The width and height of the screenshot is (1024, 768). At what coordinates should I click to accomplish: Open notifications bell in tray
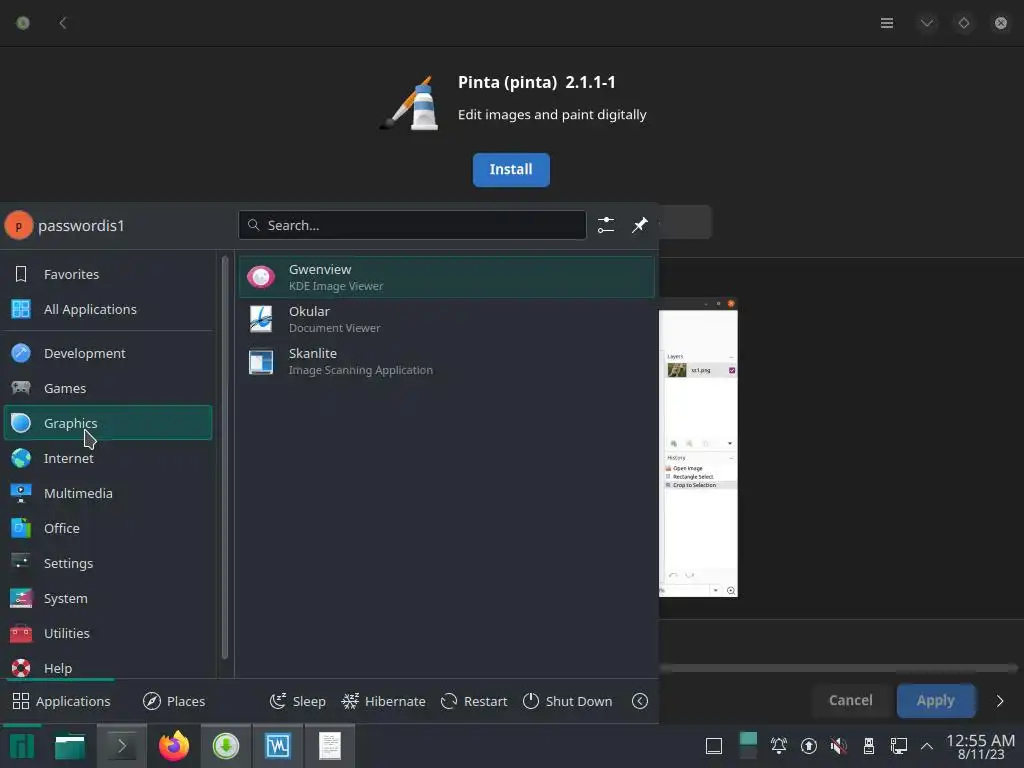click(778, 746)
